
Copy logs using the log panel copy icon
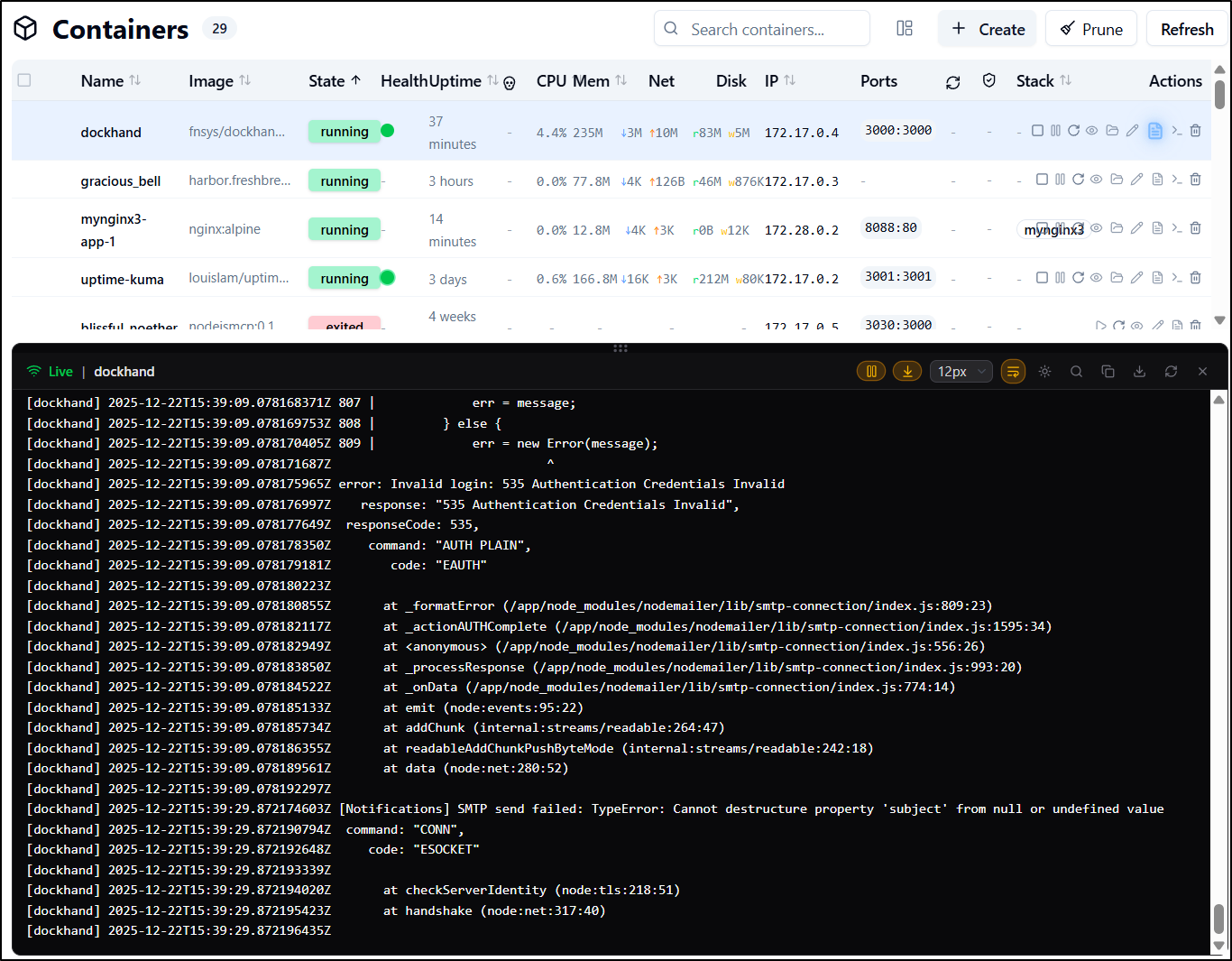pos(1108,372)
